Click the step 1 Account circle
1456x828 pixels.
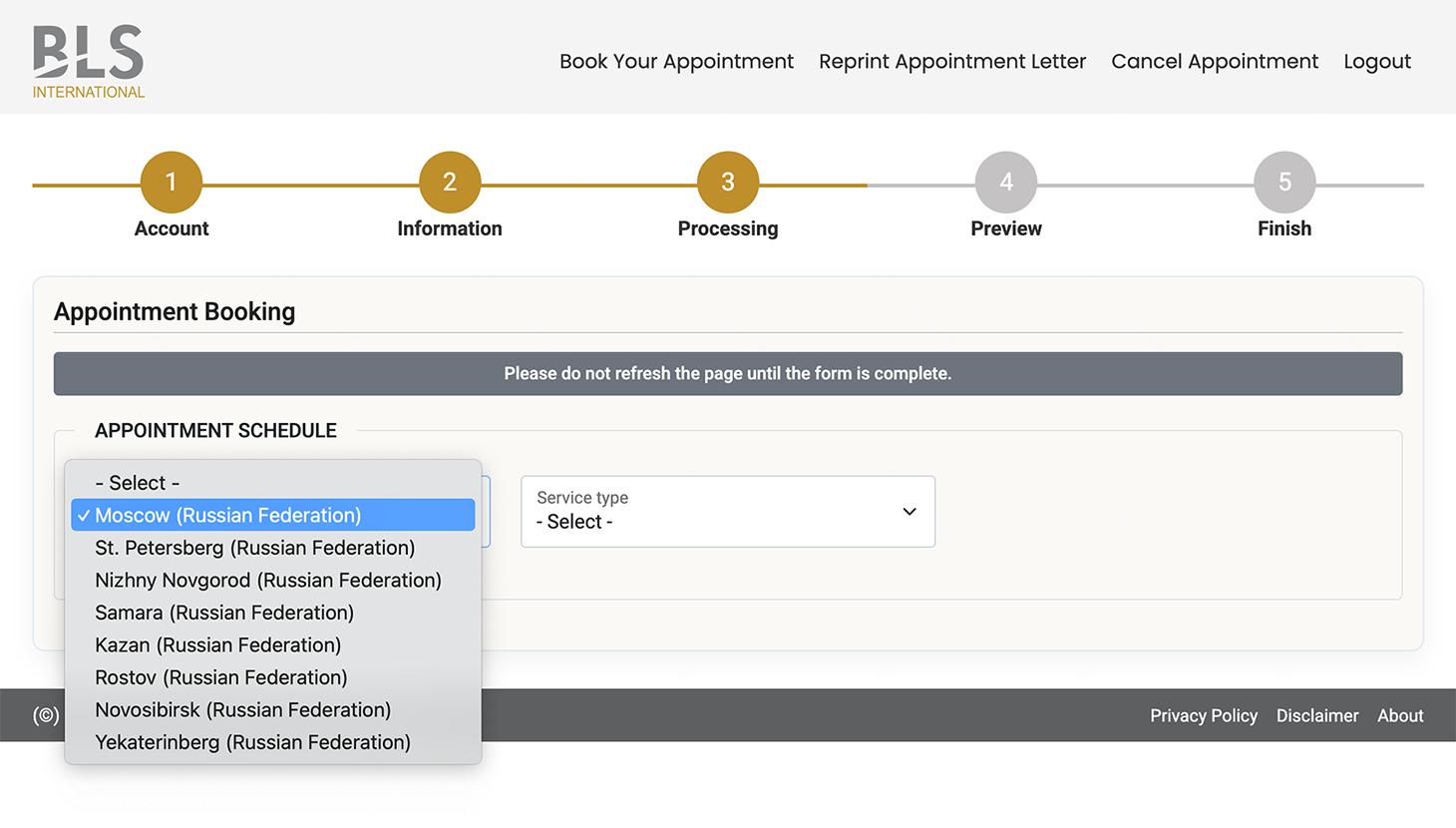[172, 182]
